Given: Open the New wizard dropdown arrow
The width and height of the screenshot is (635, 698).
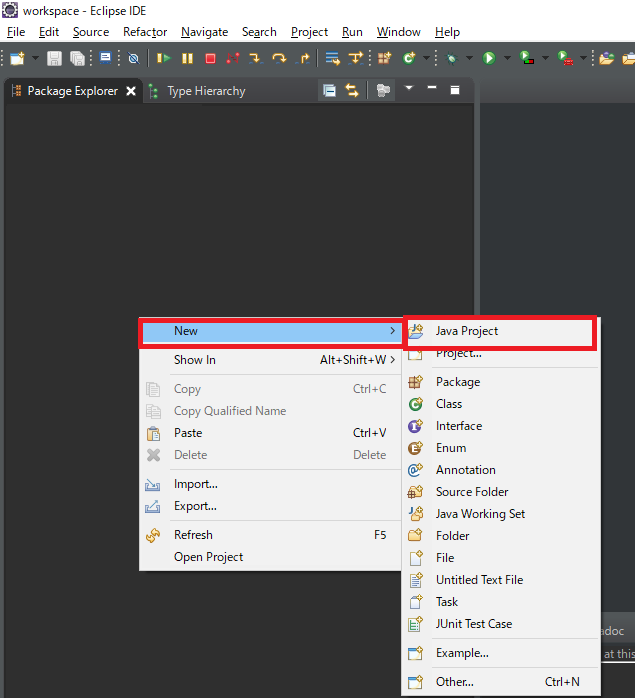Looking at the screenshot, I should (x=35, y=58).
